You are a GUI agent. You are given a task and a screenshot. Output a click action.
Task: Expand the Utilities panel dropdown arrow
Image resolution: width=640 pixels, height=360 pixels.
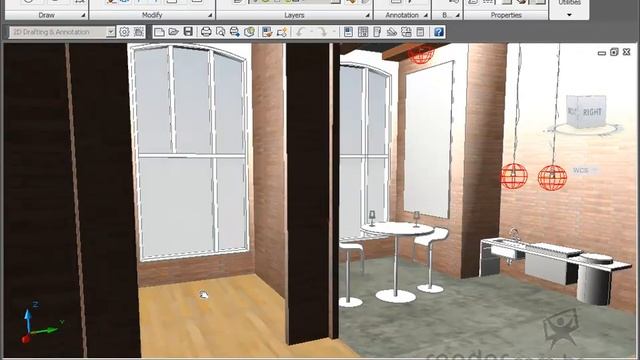pos(569,15)
